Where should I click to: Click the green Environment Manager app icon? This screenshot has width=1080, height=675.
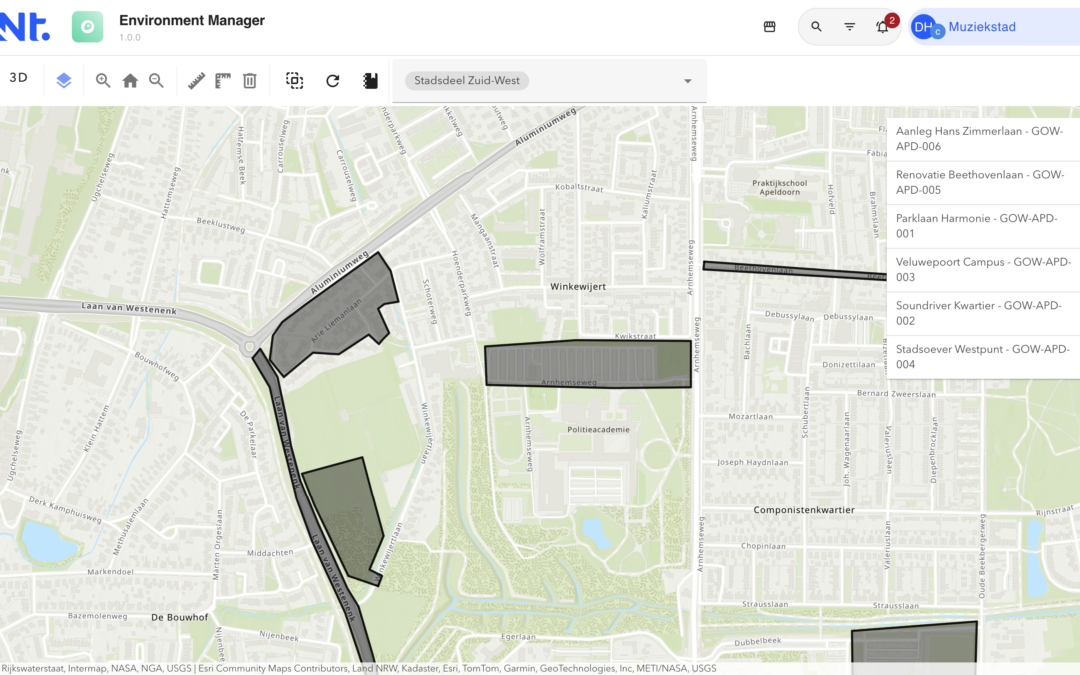[87, 27]
